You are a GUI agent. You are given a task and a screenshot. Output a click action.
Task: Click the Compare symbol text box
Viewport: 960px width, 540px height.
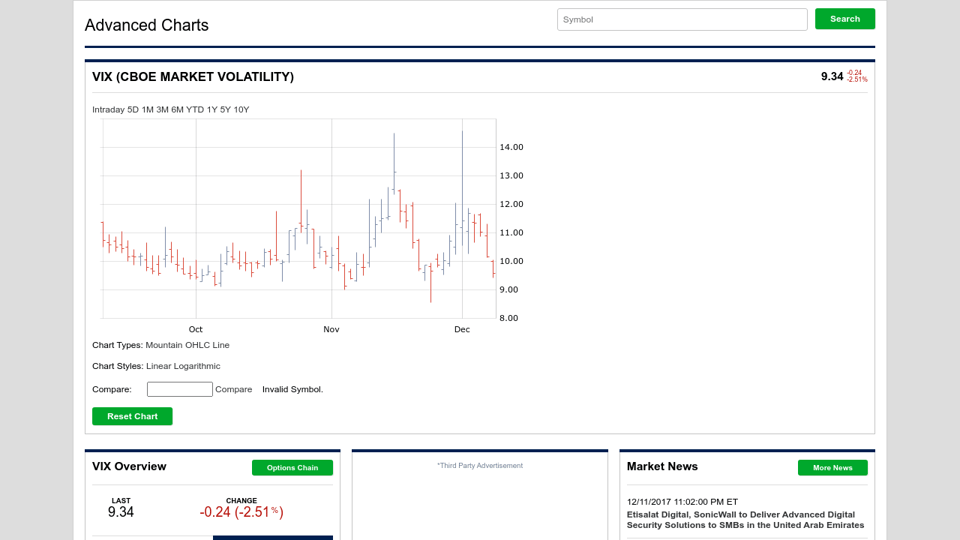180,389
